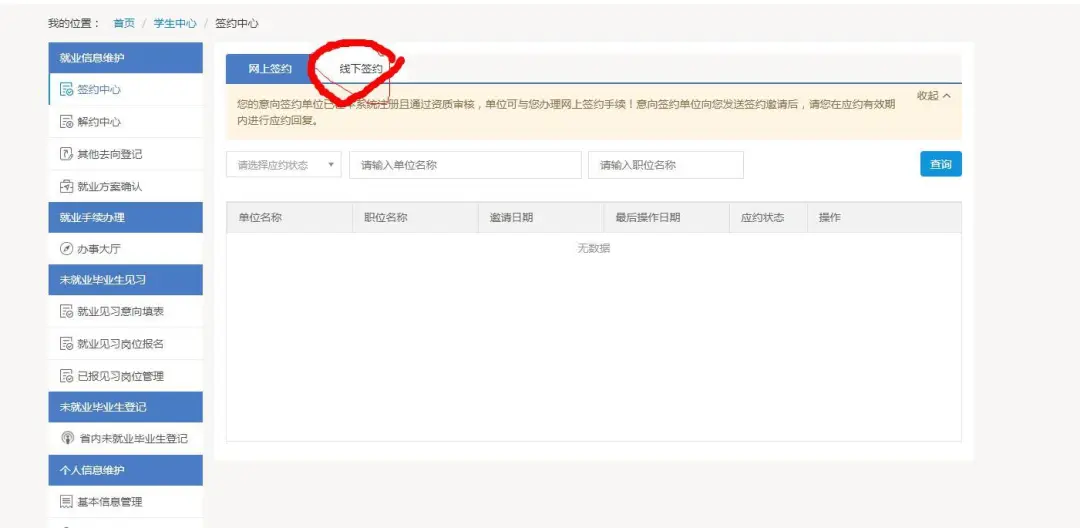
Task: Select the 网上签约 tab
Action: [x=270, y=68]
